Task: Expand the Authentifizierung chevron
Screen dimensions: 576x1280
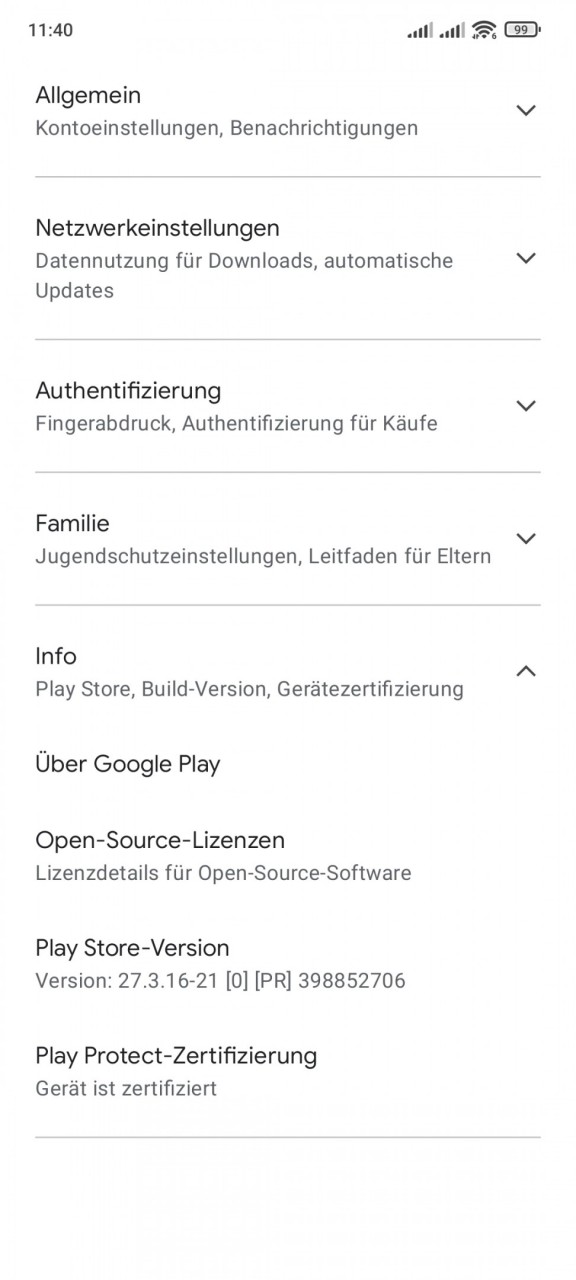Action: pyautogui.click(x=526, y=405)
